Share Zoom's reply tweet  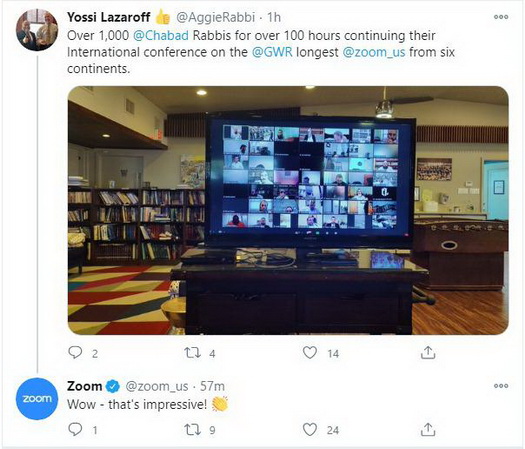coord(428,429)
